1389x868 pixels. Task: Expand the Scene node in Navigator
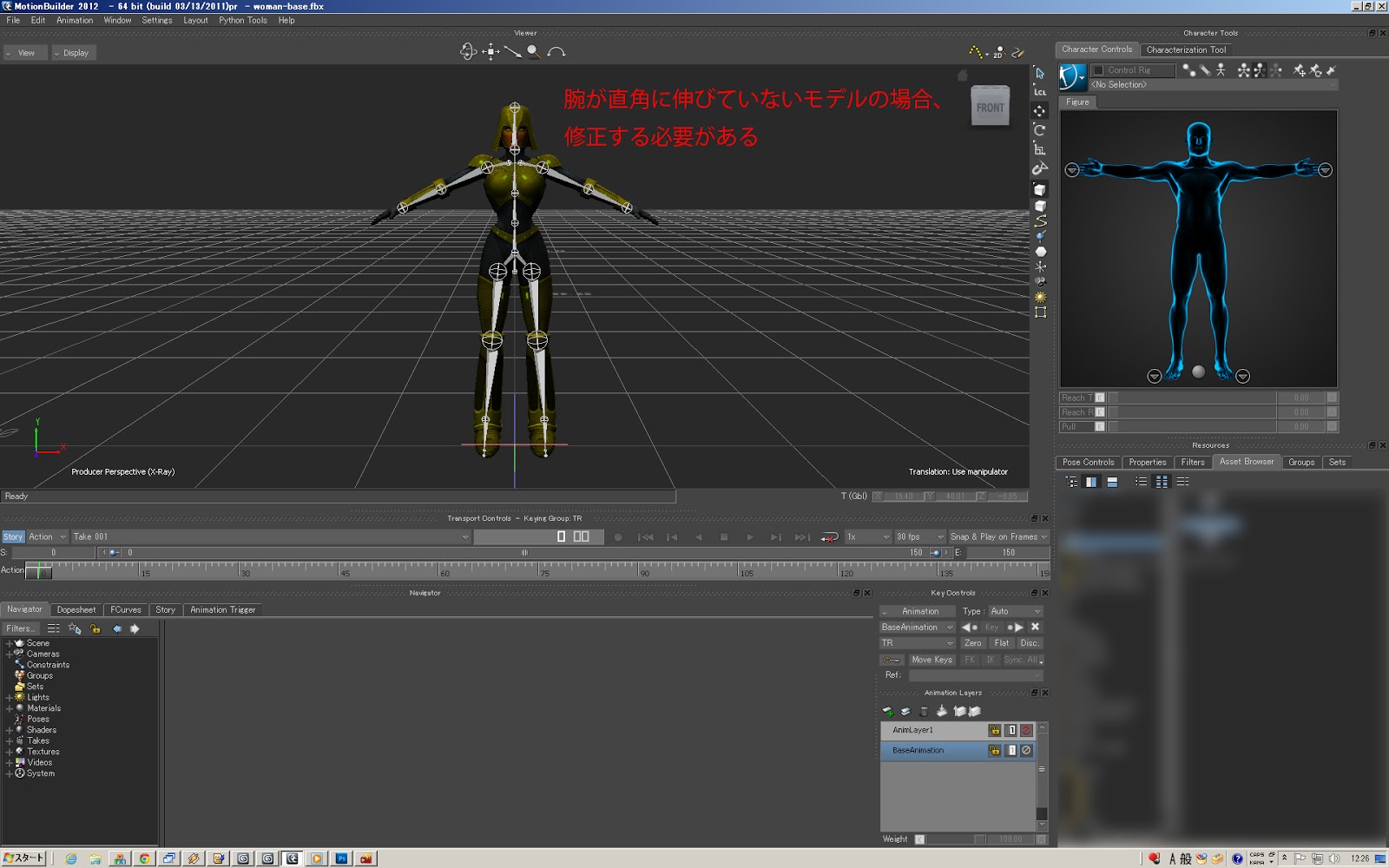pos(9,643)
